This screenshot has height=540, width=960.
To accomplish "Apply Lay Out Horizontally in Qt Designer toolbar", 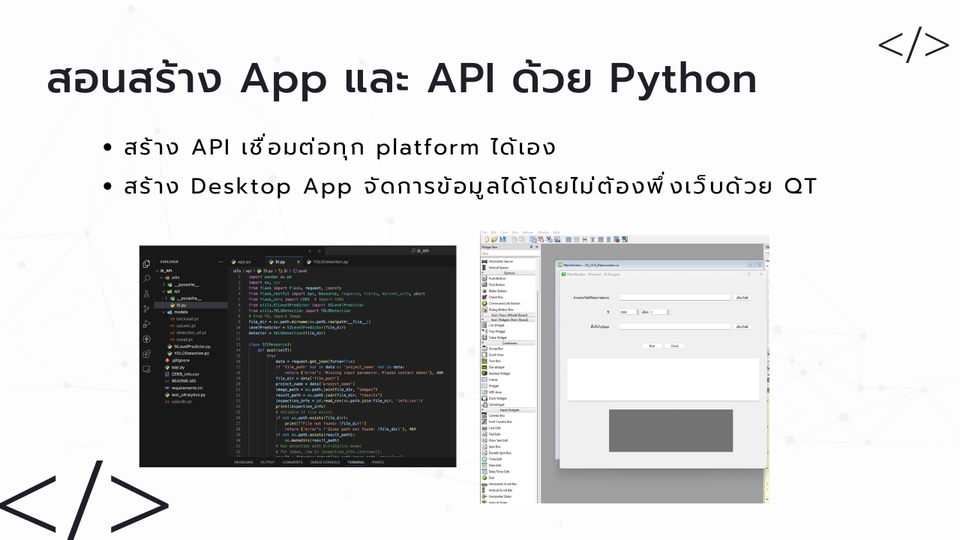I will point(569,239).
